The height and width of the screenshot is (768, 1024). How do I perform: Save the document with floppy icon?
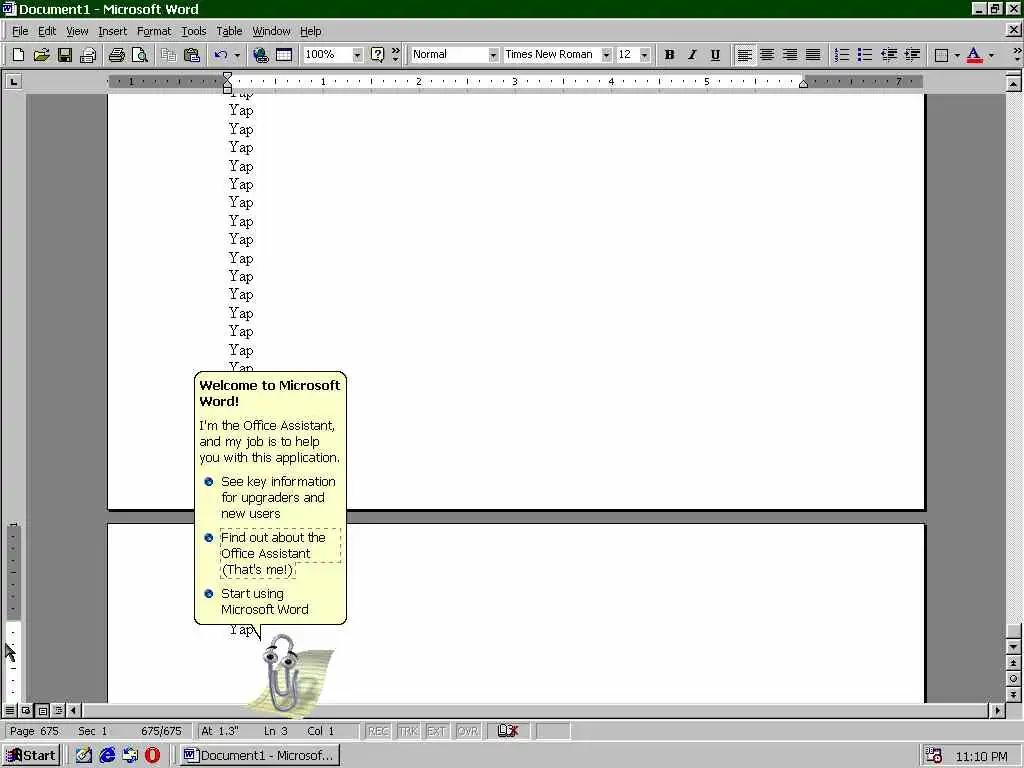pos(65,55)
